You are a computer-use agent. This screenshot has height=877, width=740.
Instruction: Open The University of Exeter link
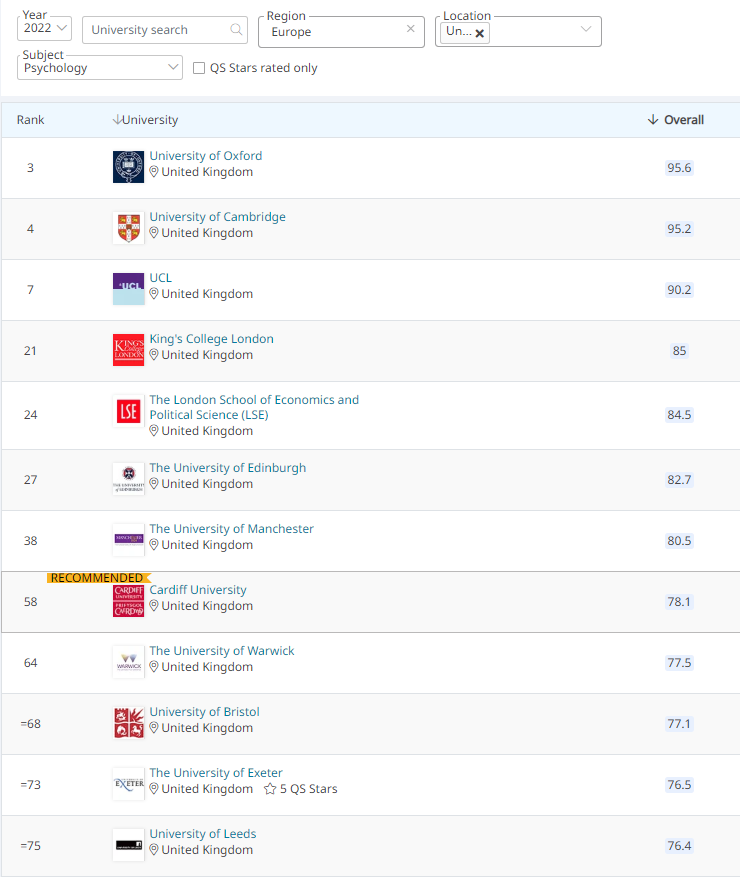click(x=216, y=772)
